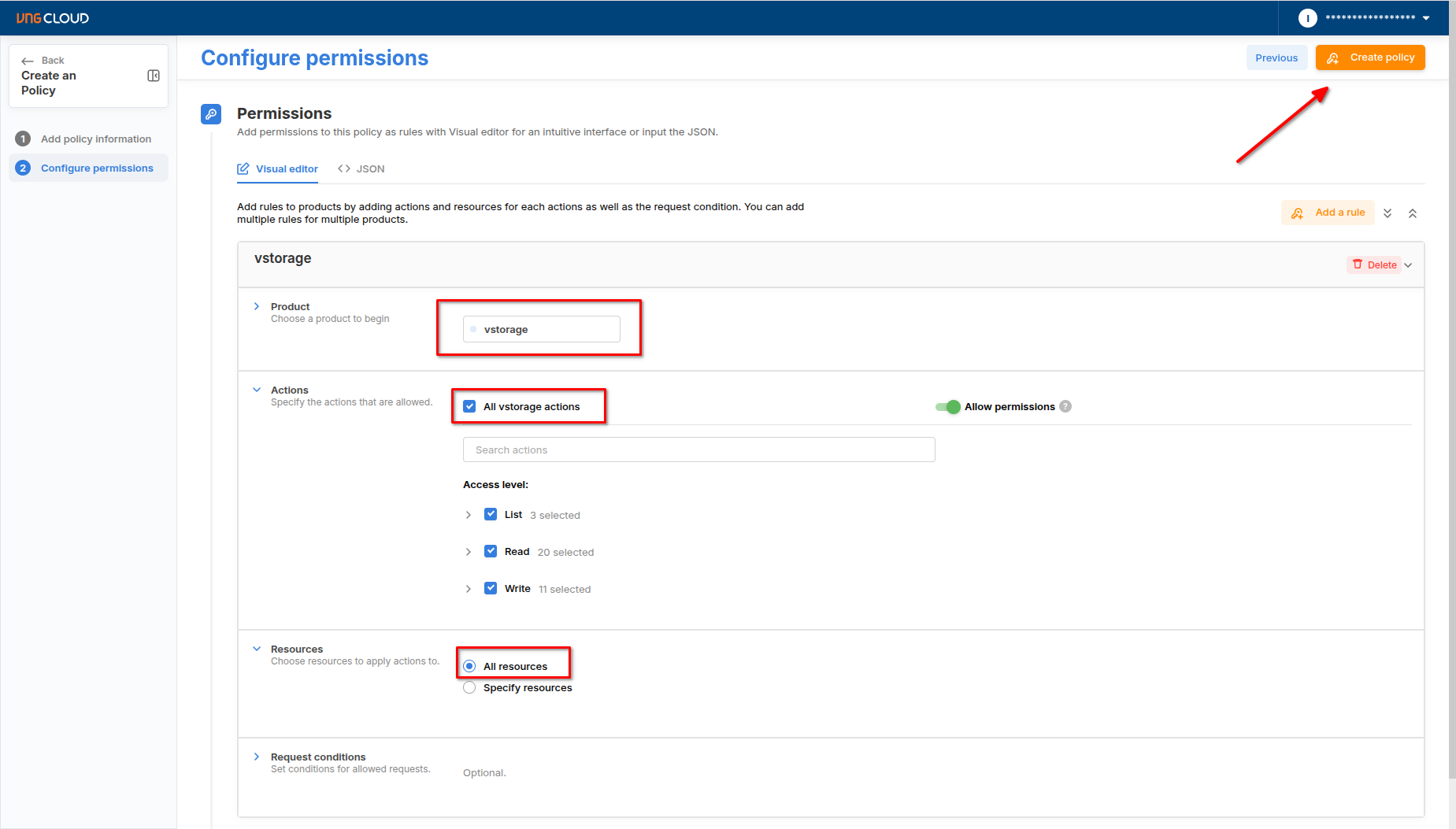Screen dimensions: 1456x829
Task: Uncheck All vstorage actions checkbox
Action: pos(470,406)
